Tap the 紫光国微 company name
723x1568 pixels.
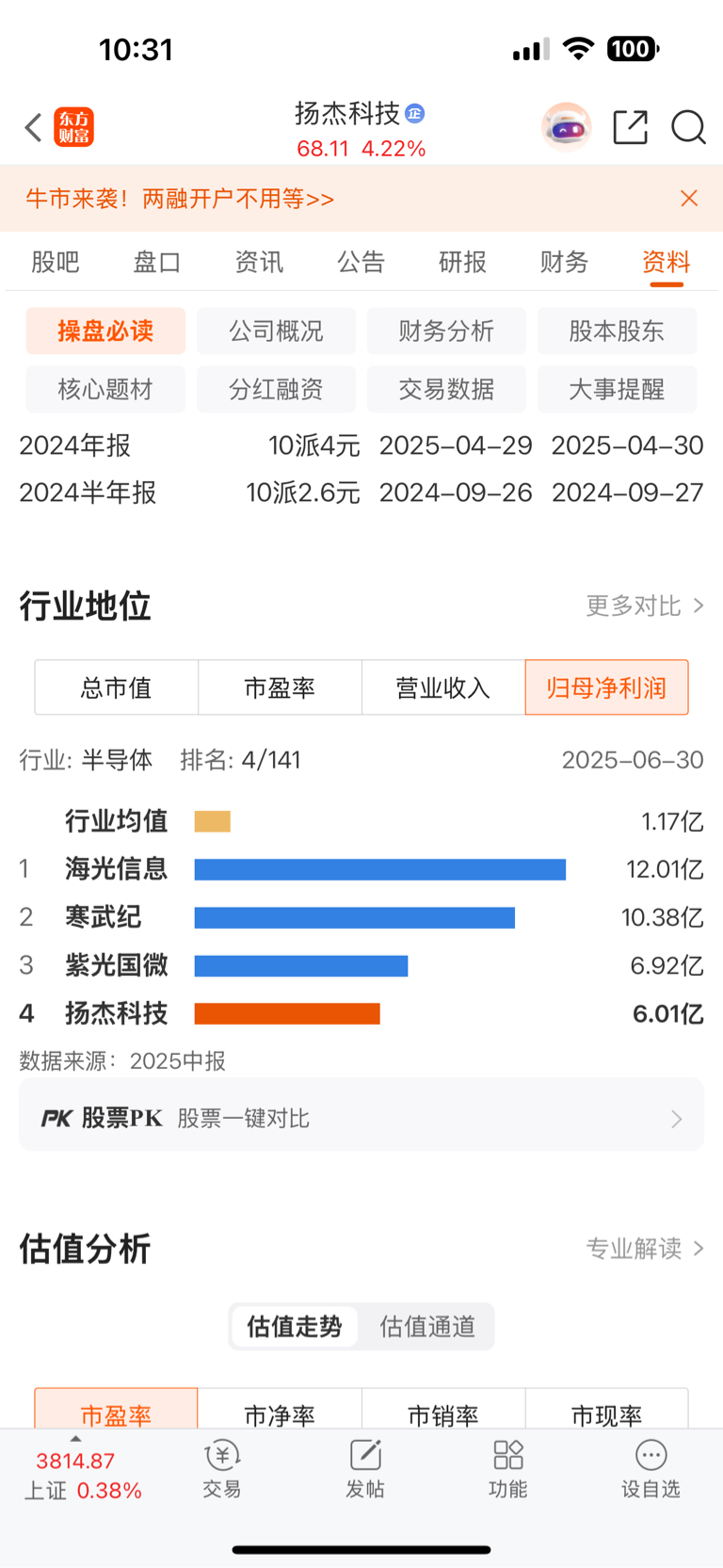[x=117, y=965]
